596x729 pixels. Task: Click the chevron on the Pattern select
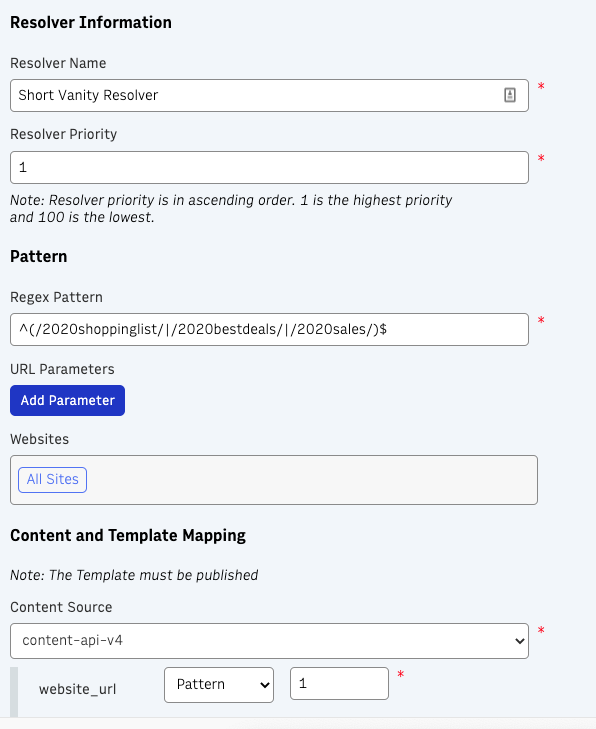pos(265,685)
